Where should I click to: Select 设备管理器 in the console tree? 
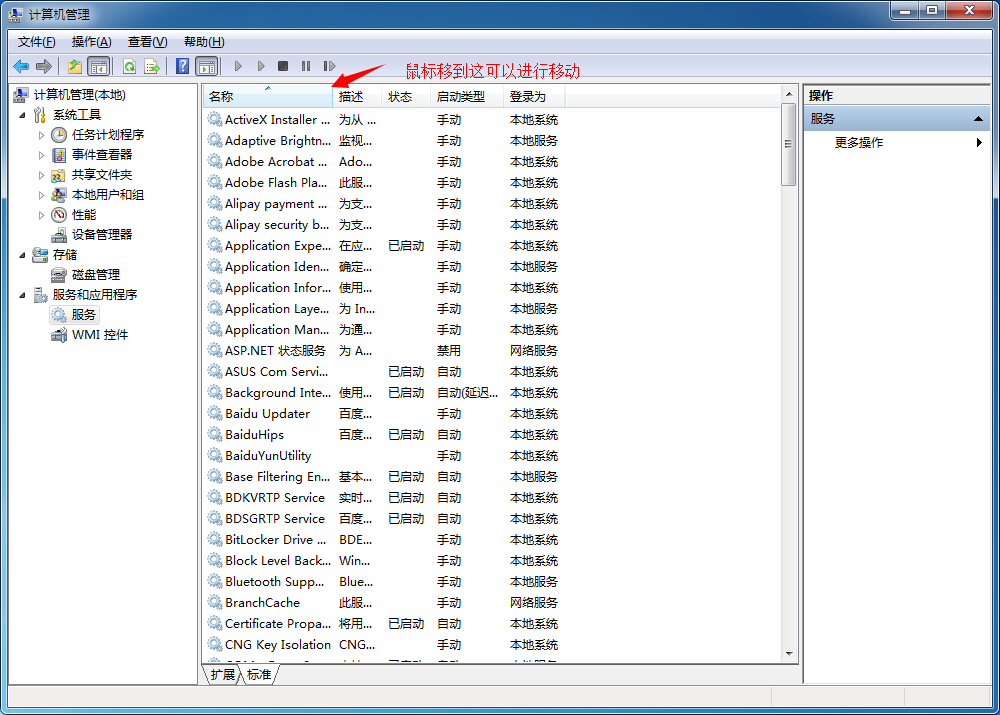[x=101, y=235]
